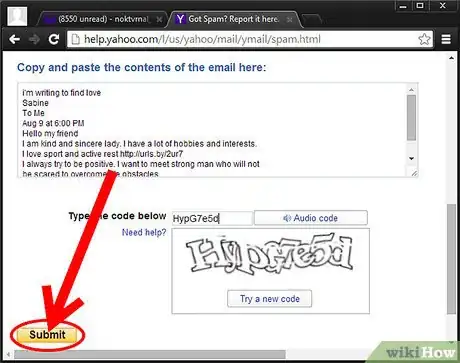Screen dimensions: 460x363
Task: Click the textarea resize handle corner
Action: (414, 173)
